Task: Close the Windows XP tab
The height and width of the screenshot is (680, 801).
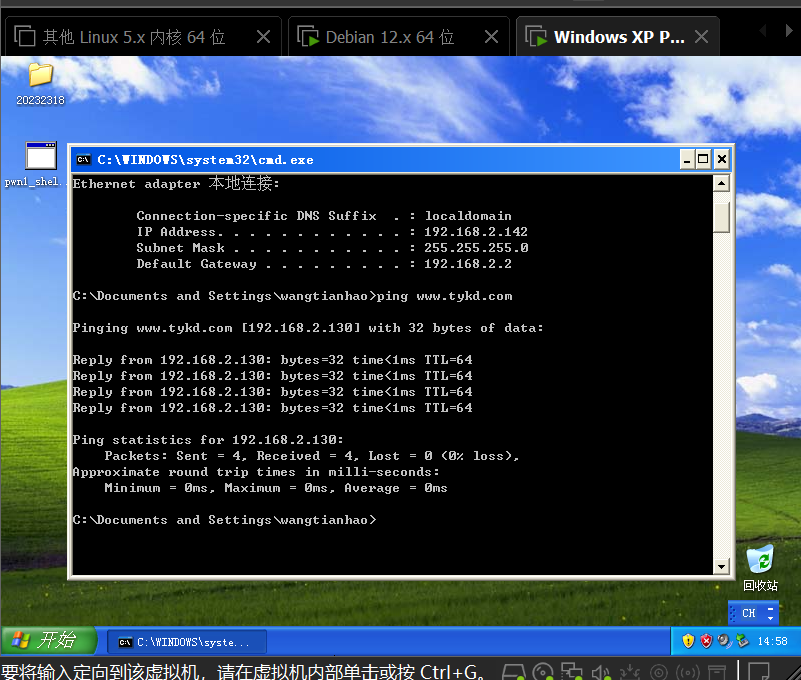Action: (x=701, y=37)
